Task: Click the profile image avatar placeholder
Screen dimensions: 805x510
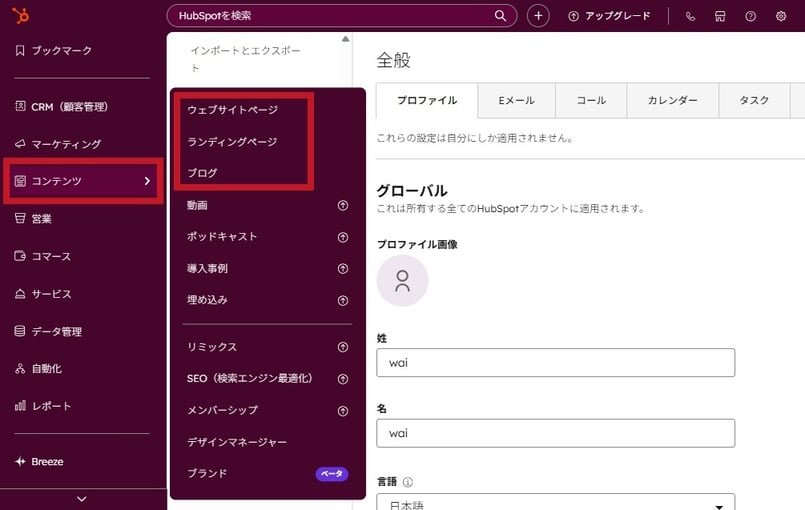Action: (402, 280)
